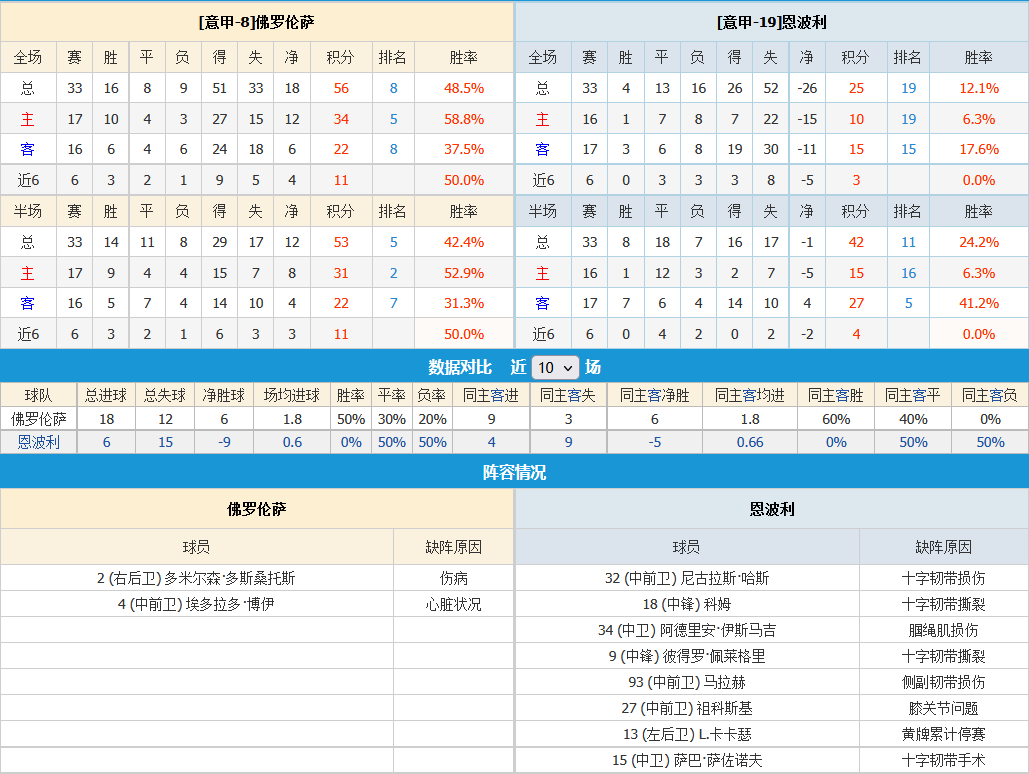
Task: Select Fiorentina full-time total ranking value 8
Action: pos(394,89)
